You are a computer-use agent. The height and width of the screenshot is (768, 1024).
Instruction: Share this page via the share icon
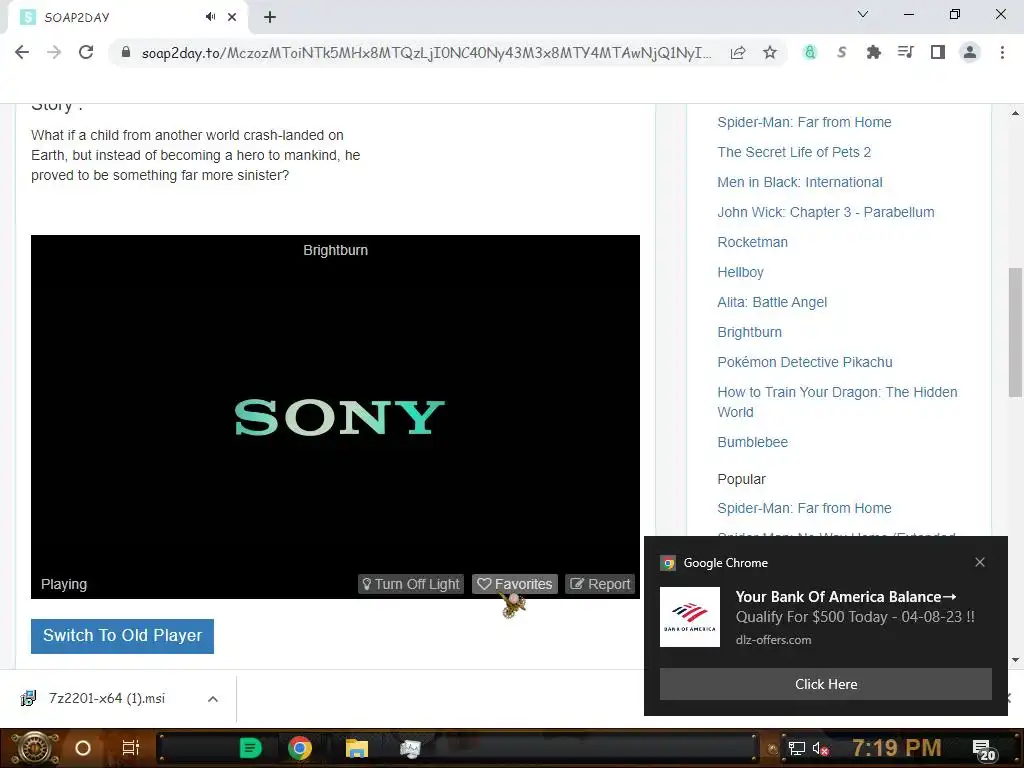[x=738, y=52]
